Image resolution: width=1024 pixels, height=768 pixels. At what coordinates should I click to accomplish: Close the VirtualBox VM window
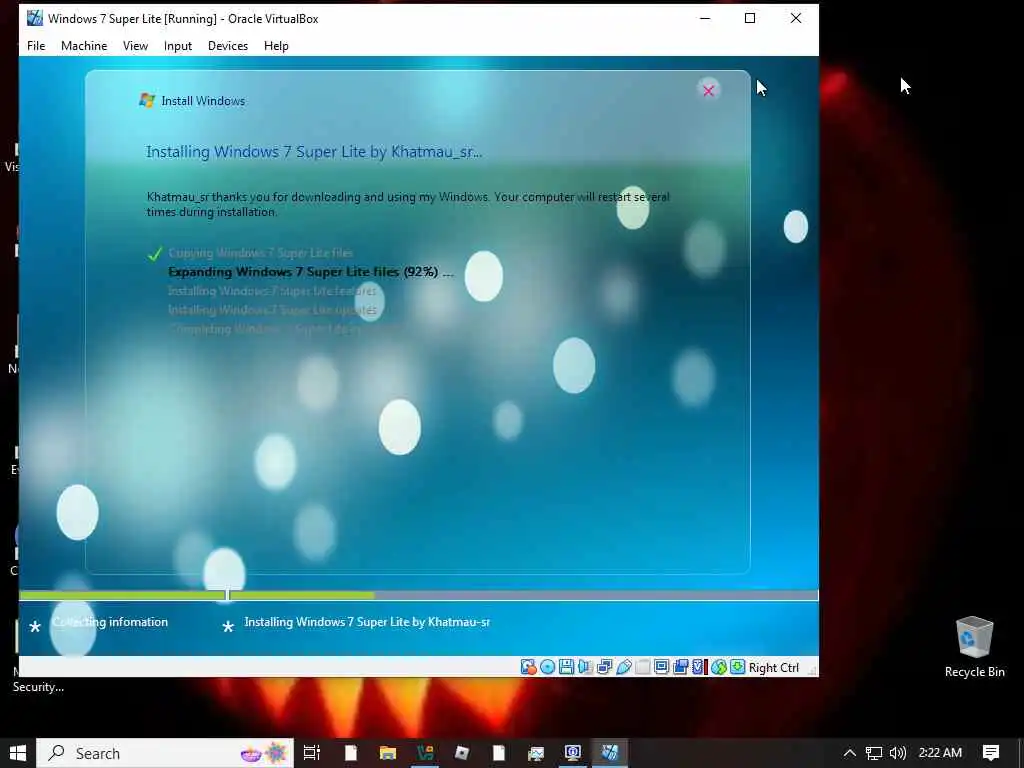795,18
